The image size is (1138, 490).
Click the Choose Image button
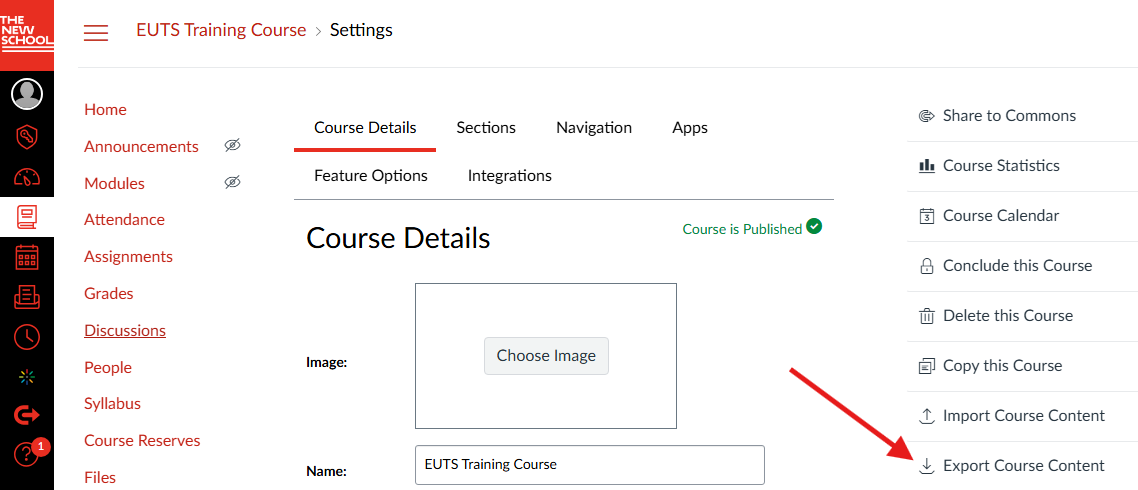(546, 356)
